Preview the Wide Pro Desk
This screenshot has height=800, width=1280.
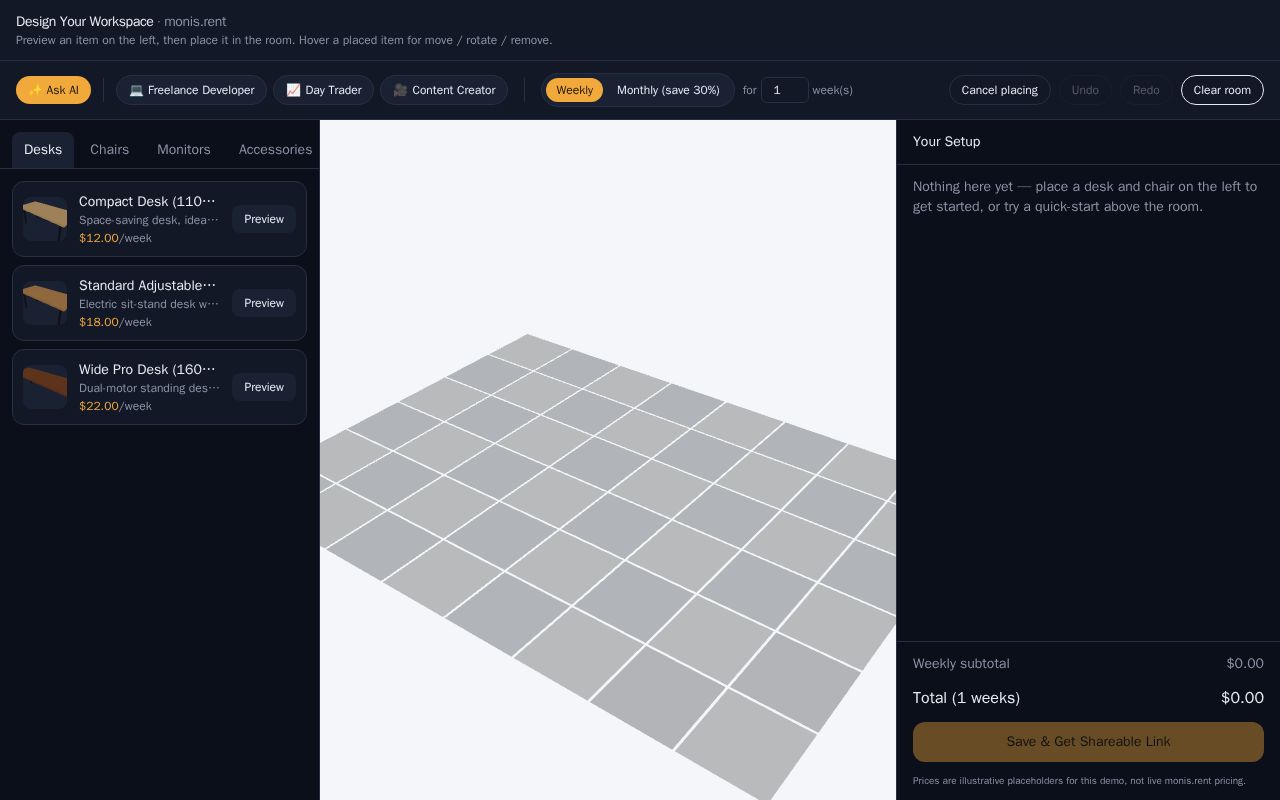coord(264,387)
